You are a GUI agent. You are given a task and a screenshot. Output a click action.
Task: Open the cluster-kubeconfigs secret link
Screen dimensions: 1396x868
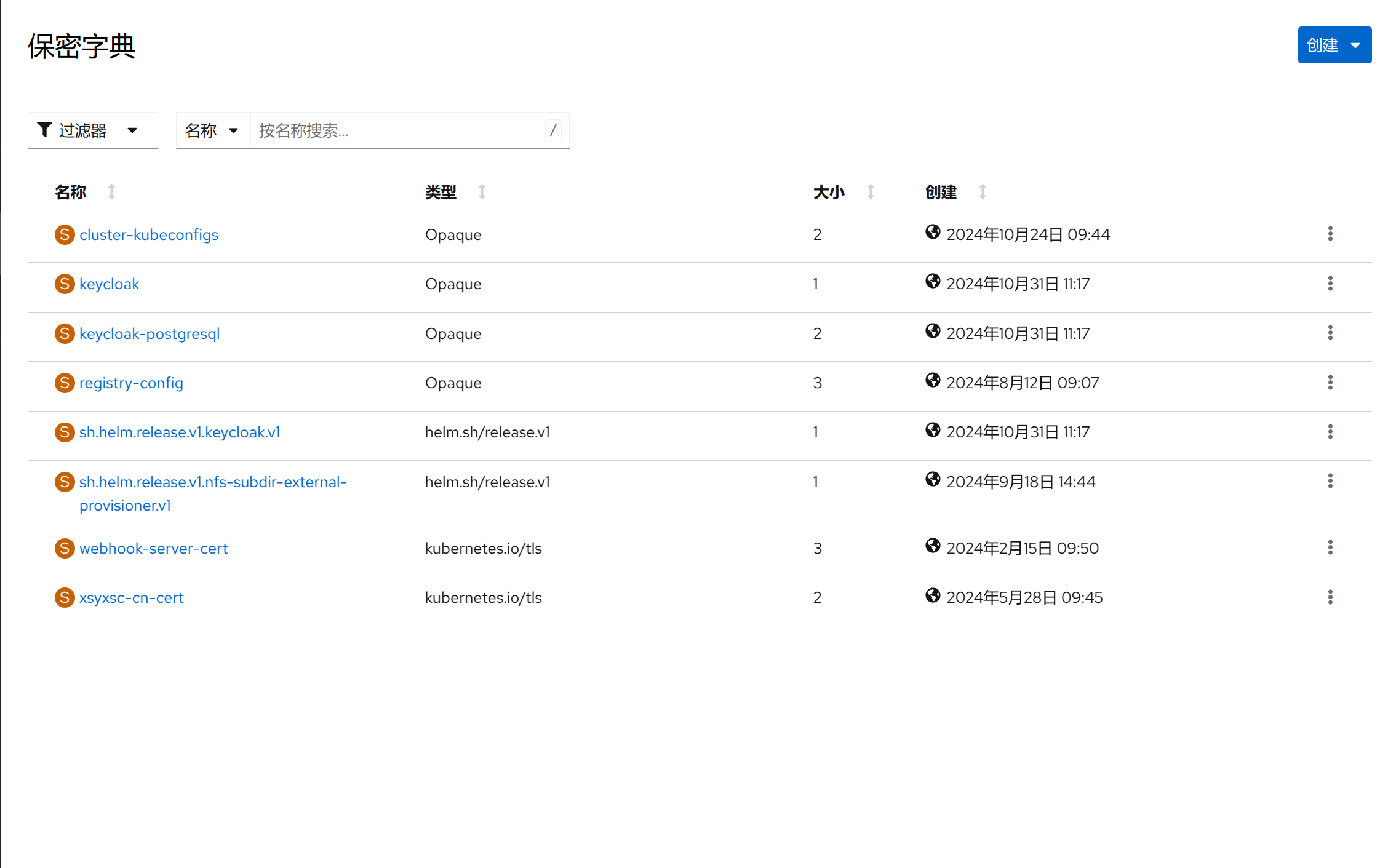point(148,235)
